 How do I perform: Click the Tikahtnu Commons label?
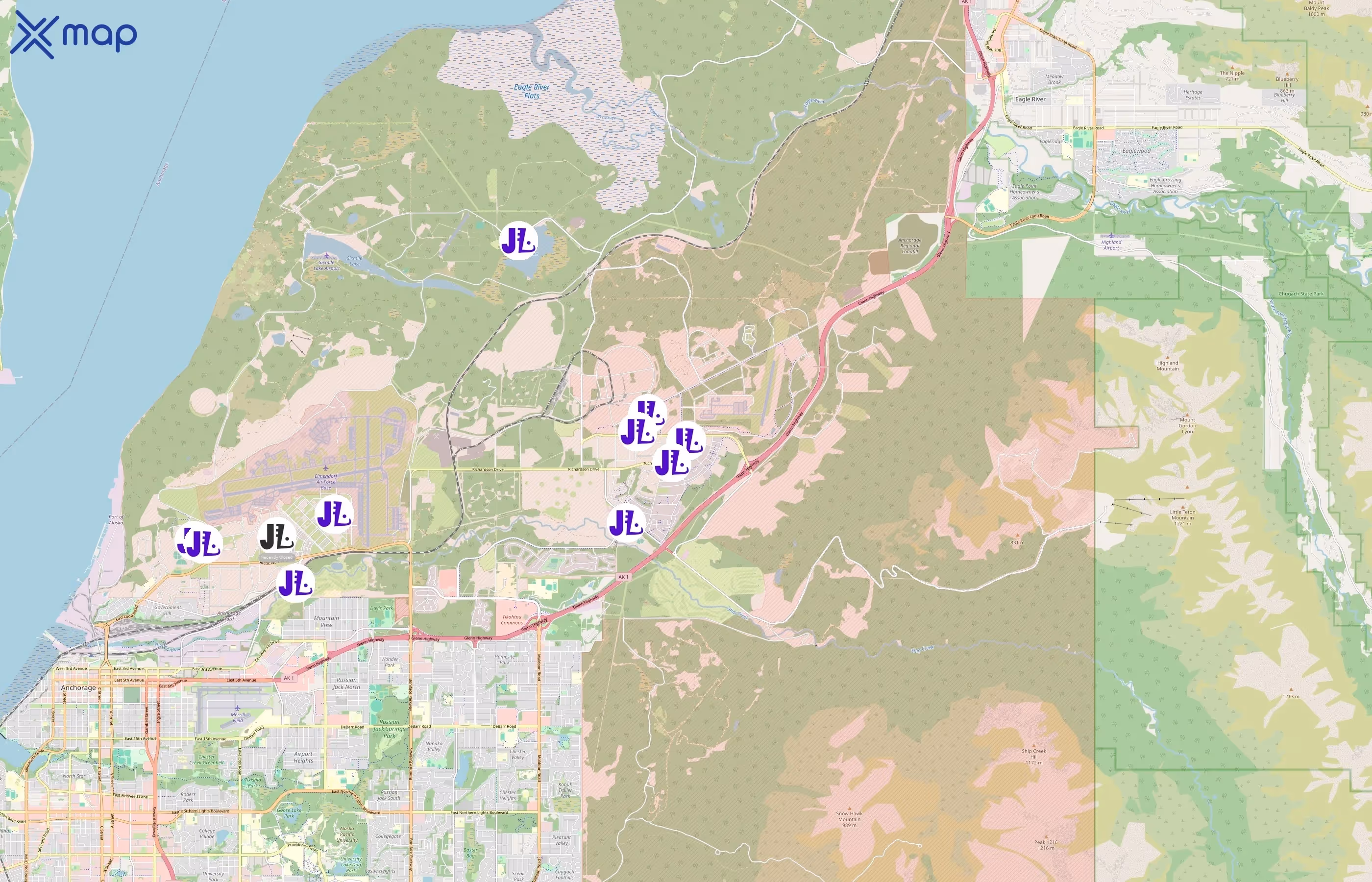pos(512,620)
